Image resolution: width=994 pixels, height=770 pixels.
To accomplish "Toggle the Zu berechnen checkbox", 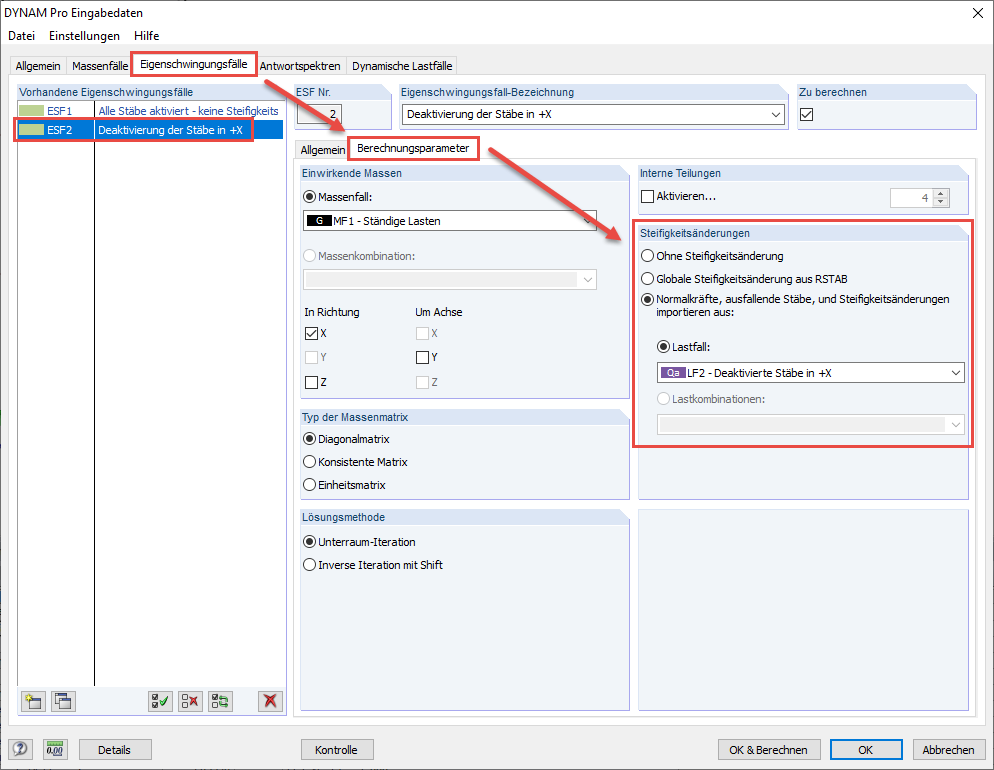I will coord(806,115).
